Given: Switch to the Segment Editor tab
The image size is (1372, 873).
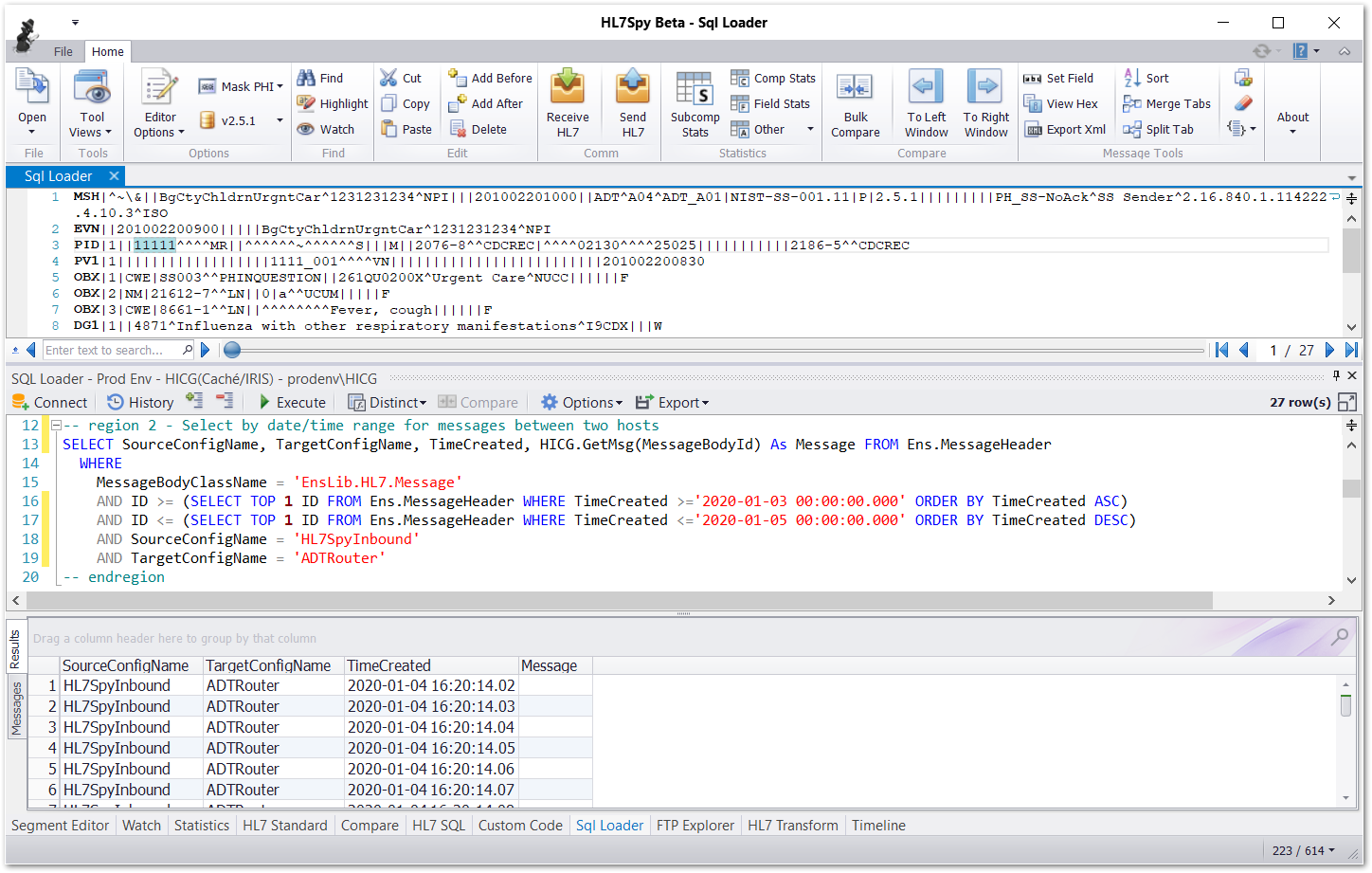Looking at the screenshot, I should [x=60, y=825].
